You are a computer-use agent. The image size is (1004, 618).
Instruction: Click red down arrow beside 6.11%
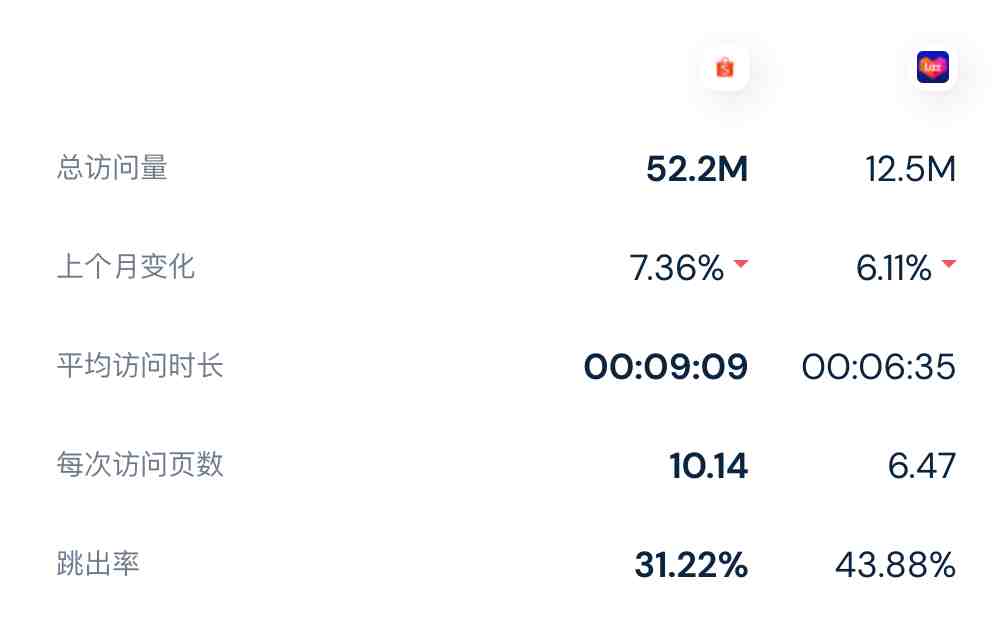[x=949, y=263]
